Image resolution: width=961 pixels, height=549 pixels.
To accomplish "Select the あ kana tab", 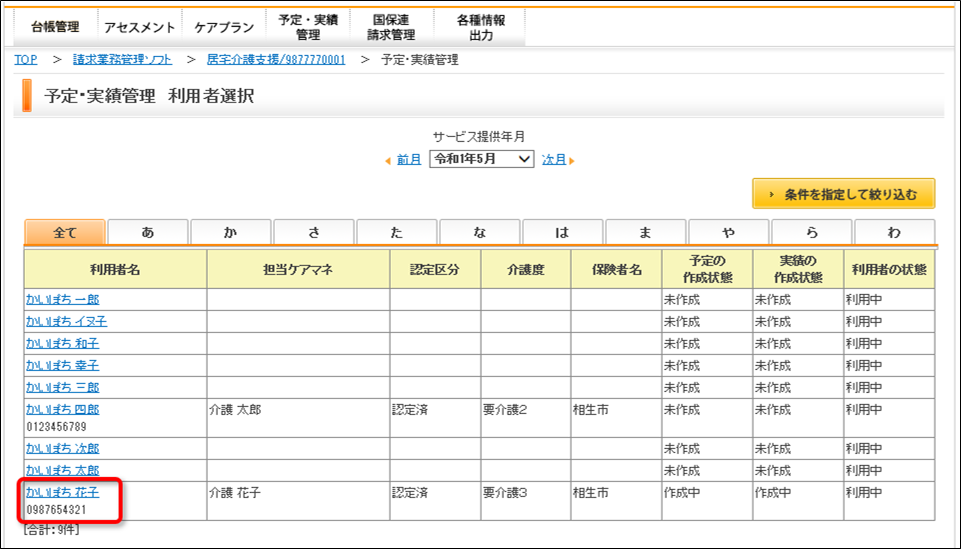I will pyautogui.click(x=148, y=232).
